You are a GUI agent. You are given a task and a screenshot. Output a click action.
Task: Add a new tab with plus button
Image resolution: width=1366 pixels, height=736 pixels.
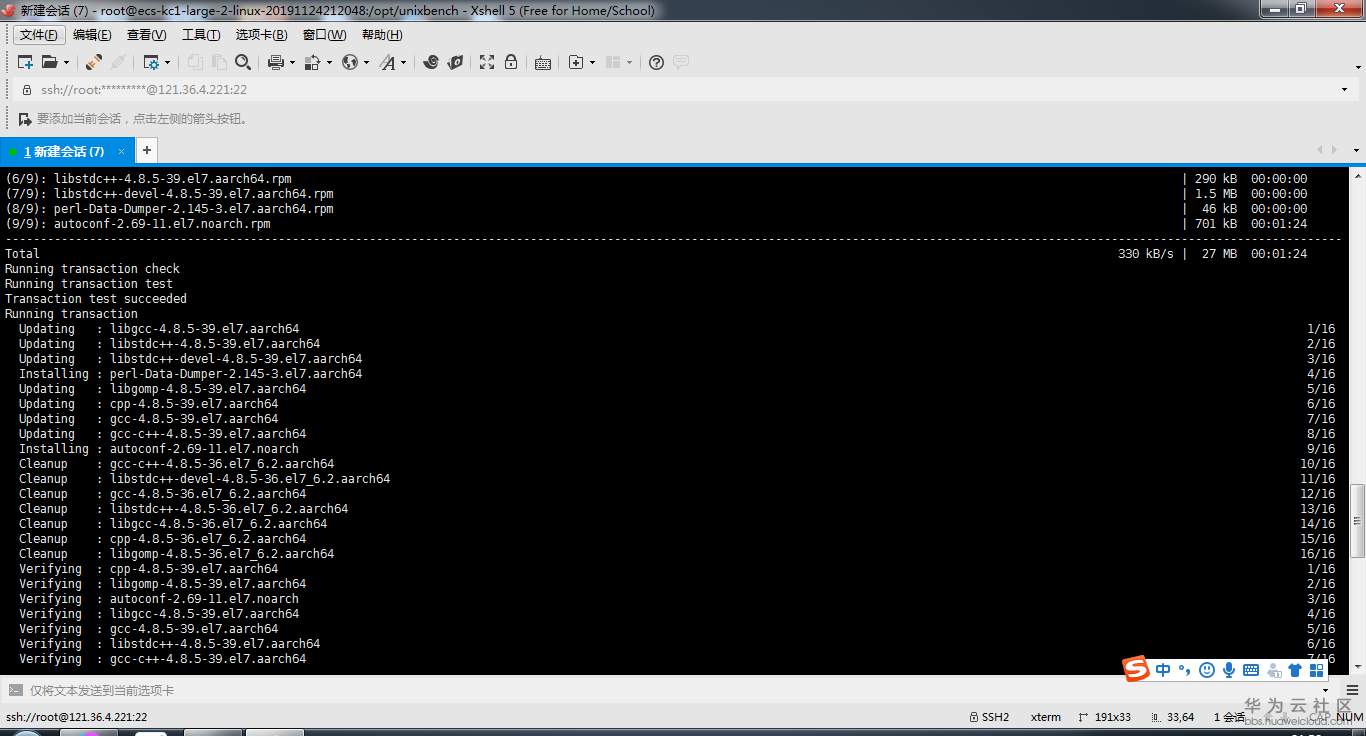(x=146, y=150)
